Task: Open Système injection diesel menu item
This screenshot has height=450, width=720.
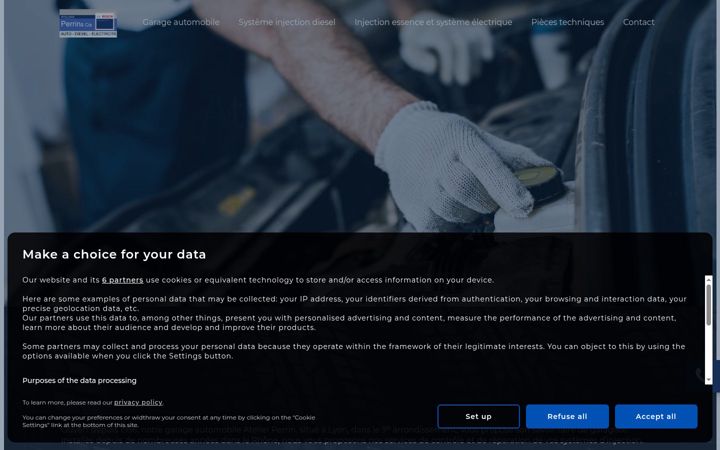Action: 287,22
